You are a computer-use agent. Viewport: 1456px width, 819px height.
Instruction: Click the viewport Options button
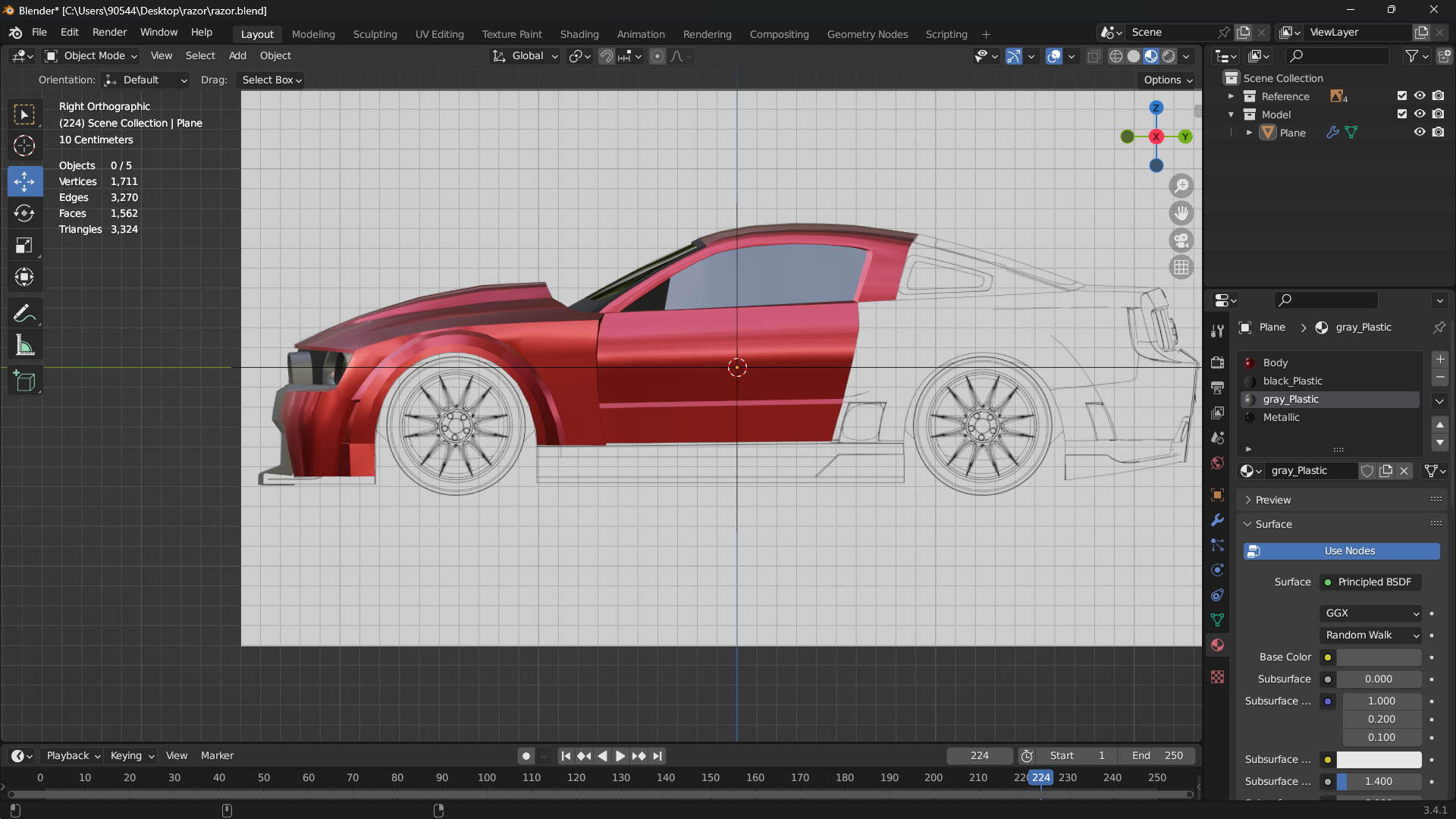tap(1168, 80)
